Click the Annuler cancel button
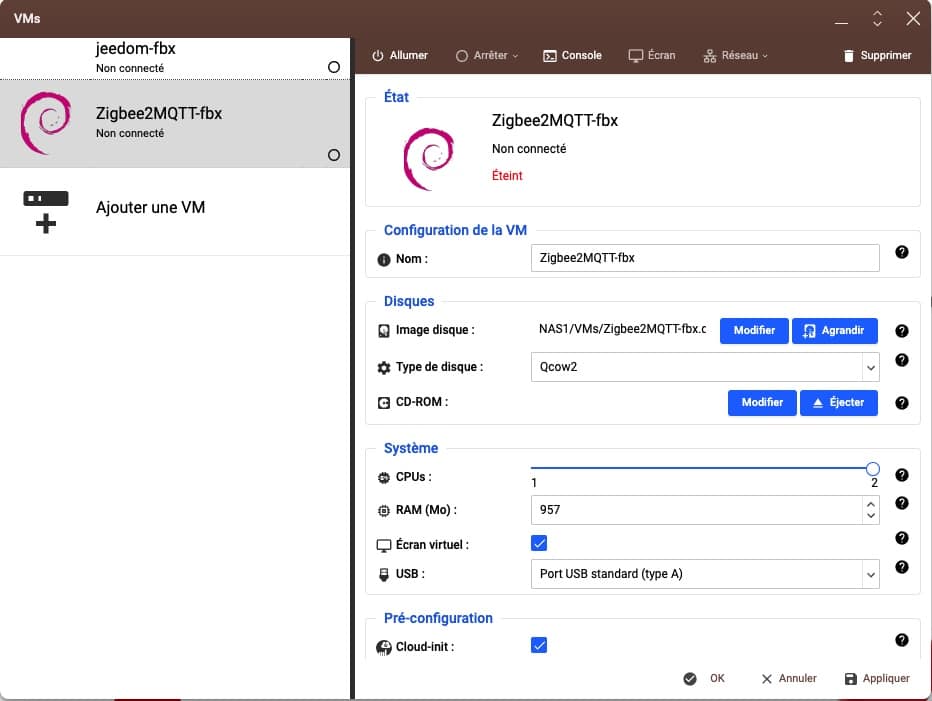Viewport: 932px width, 701px height. (x=789, y=678)
